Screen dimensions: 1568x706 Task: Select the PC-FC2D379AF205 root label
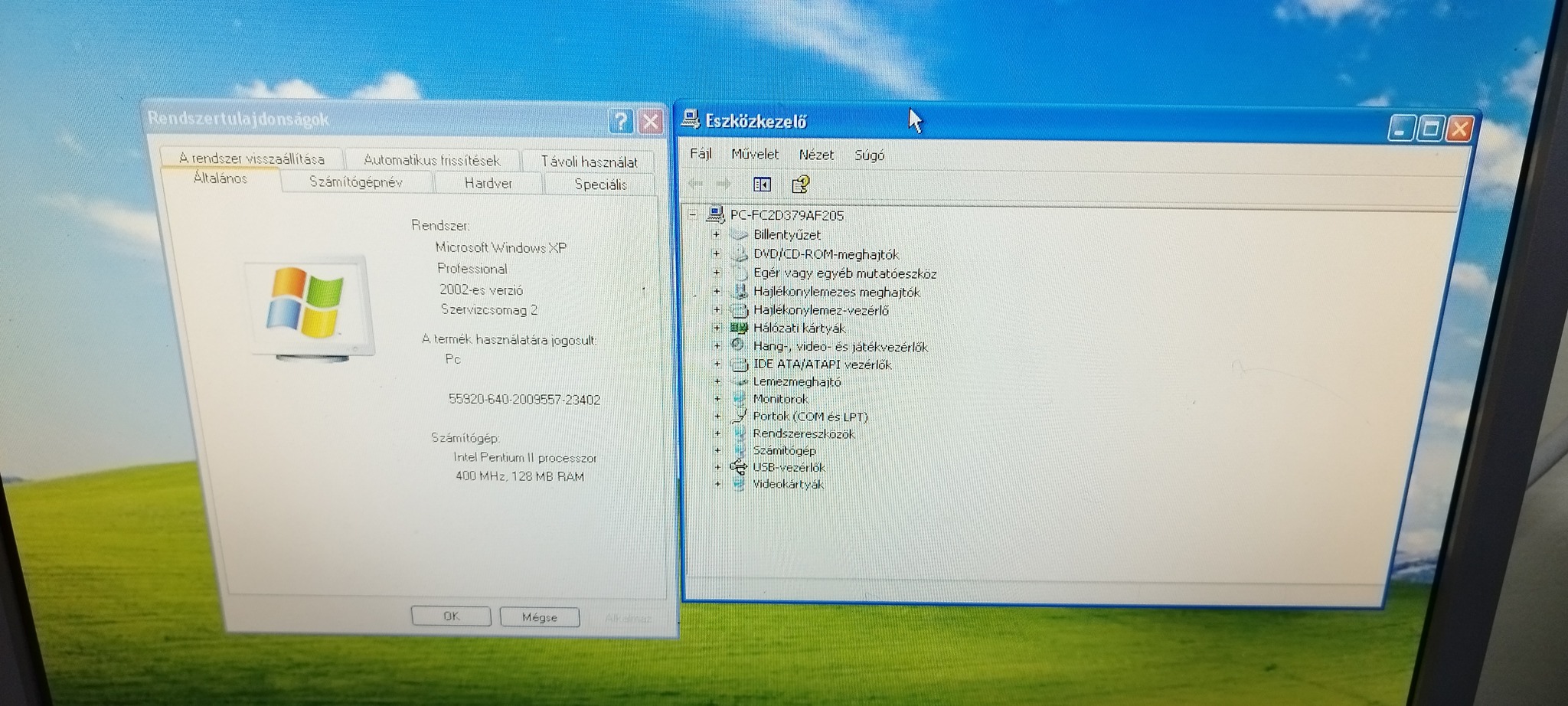787,215
